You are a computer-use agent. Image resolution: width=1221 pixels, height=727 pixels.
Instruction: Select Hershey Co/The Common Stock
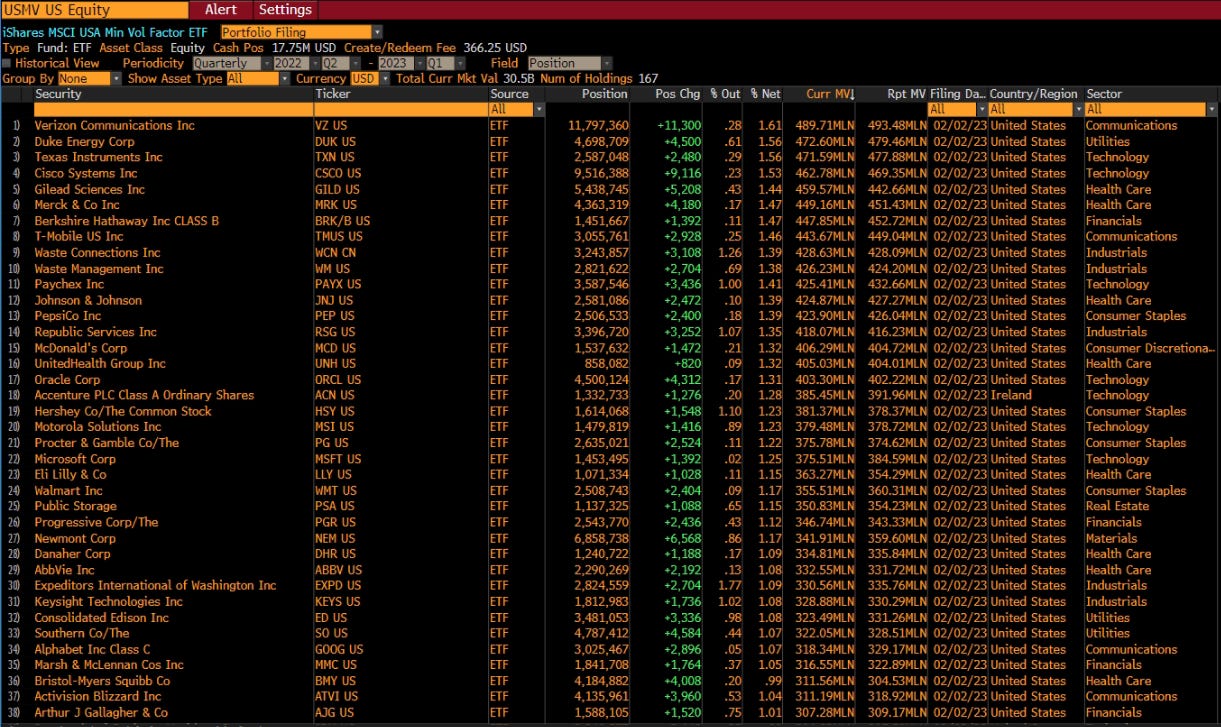pos(123,411)
